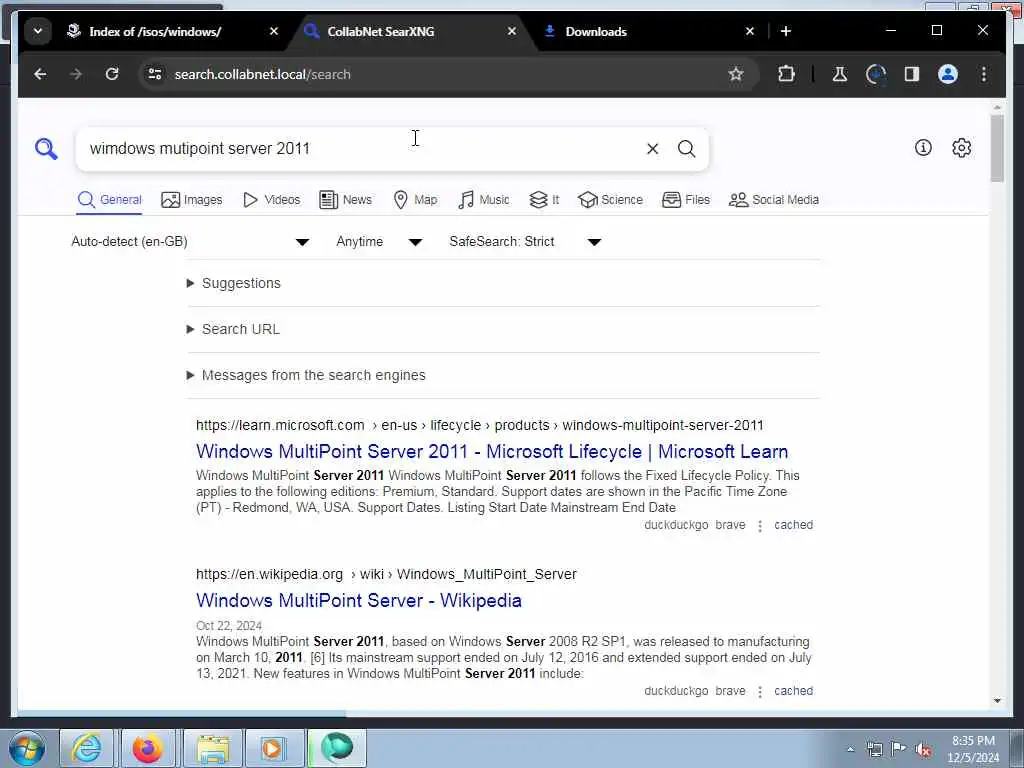Viewport: 1024px width, 768px height.
Task: Switch to Index of /isos/windows/ tab
Action: tap(156, 31)
